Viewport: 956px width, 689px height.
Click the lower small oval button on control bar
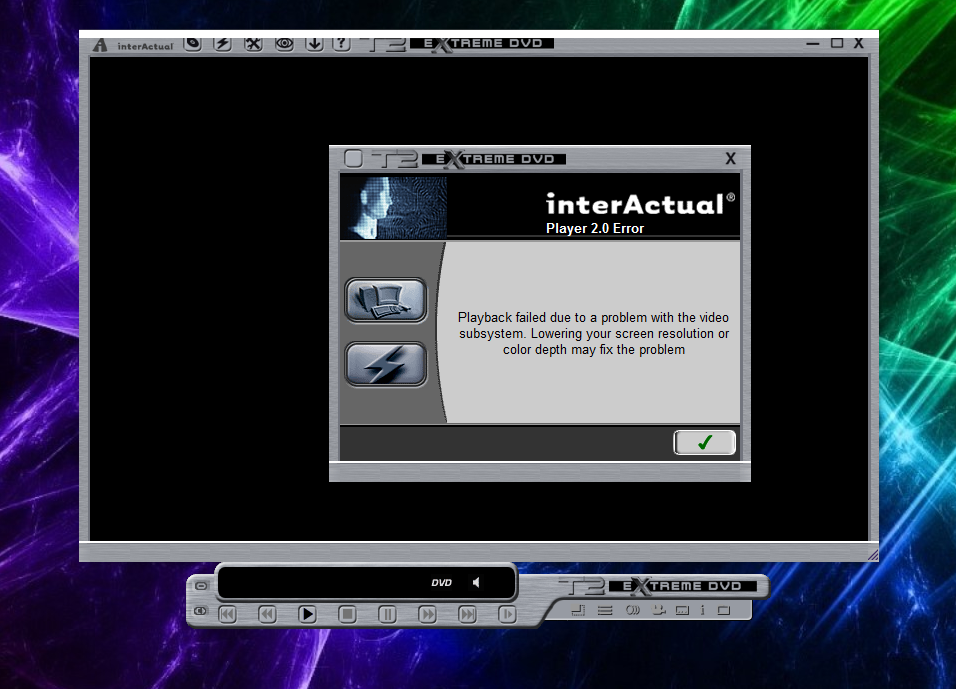click(201, 611)
